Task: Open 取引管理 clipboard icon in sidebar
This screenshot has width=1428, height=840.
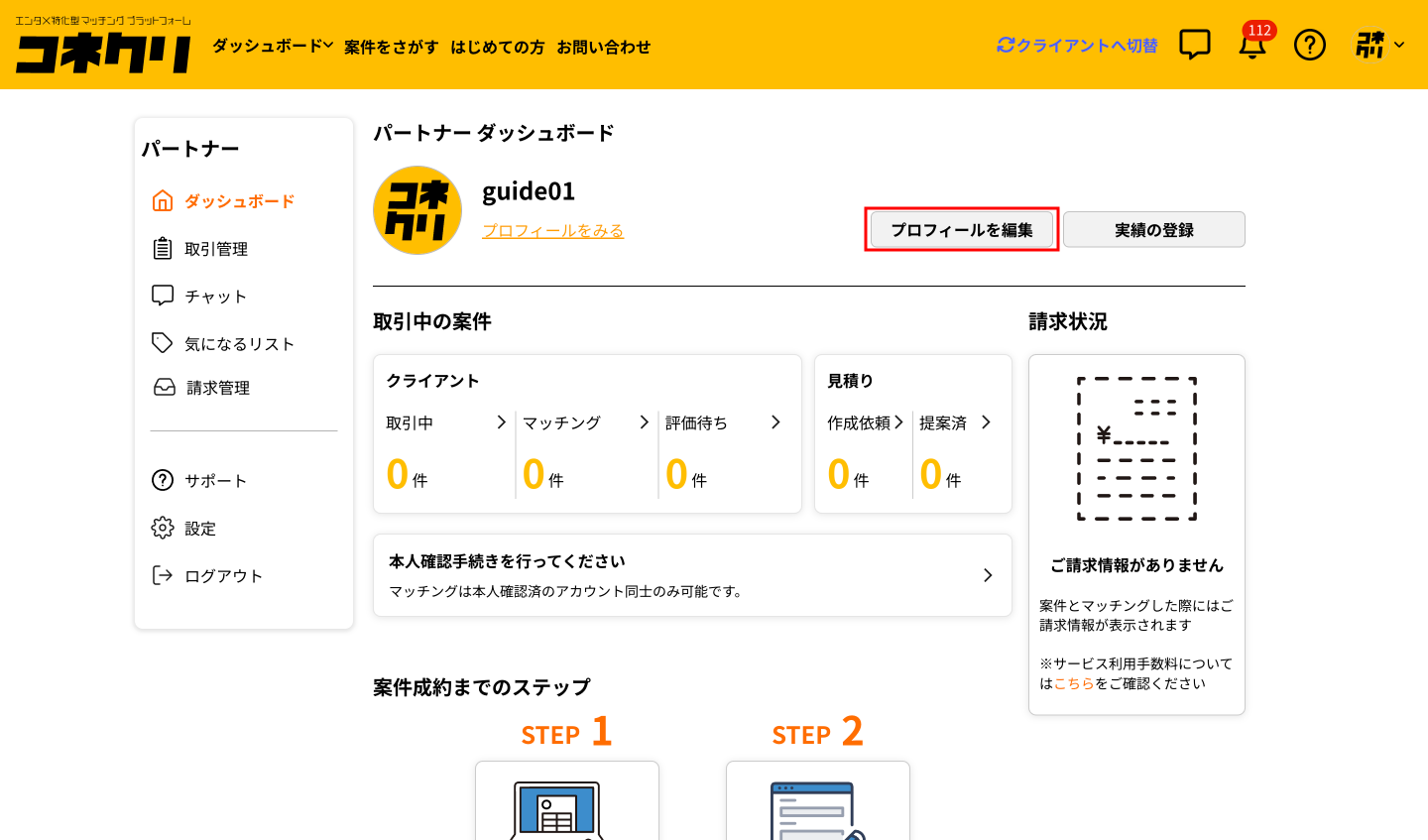Action: [x=163, y=249]
